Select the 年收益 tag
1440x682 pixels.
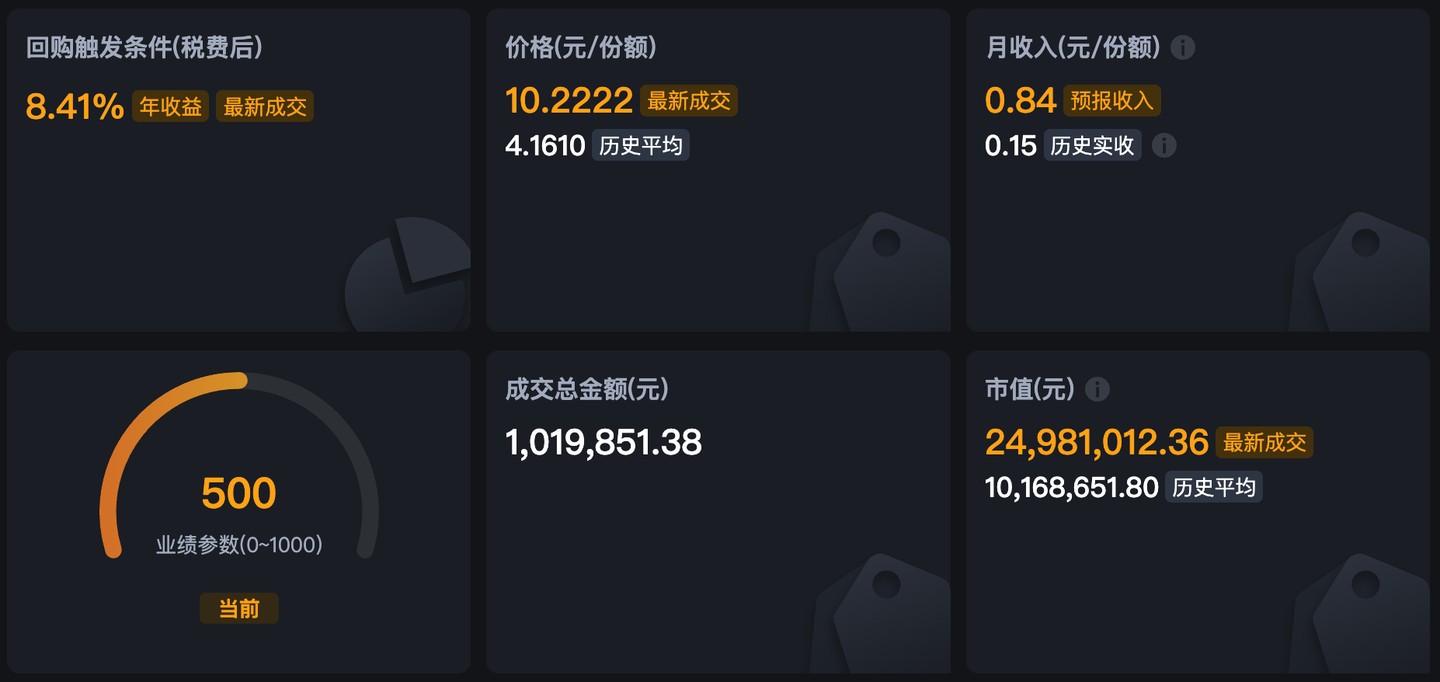coord(171,107)
